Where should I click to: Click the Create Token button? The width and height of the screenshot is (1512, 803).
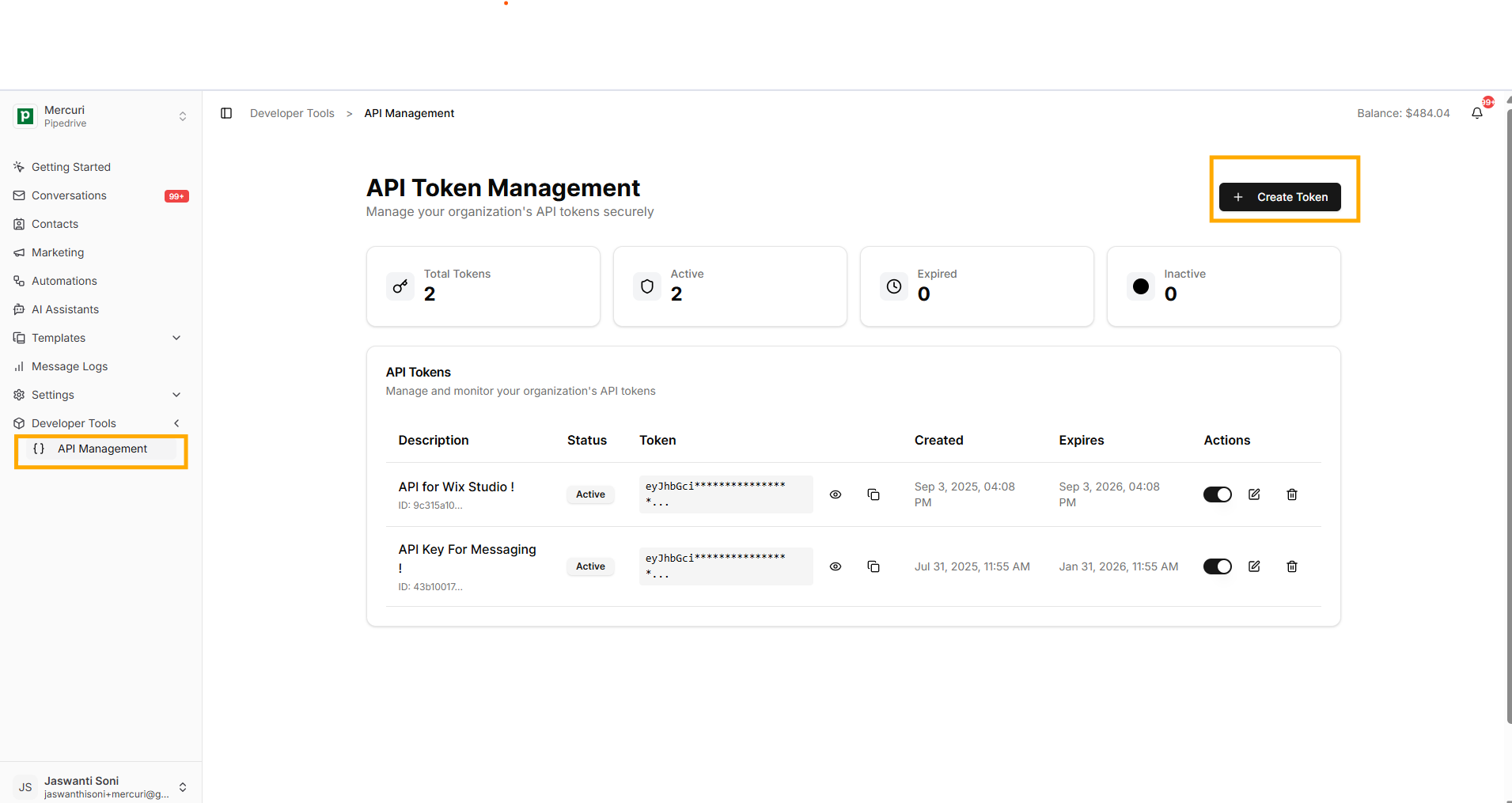pyautogui.click(x=1279, y=197)
